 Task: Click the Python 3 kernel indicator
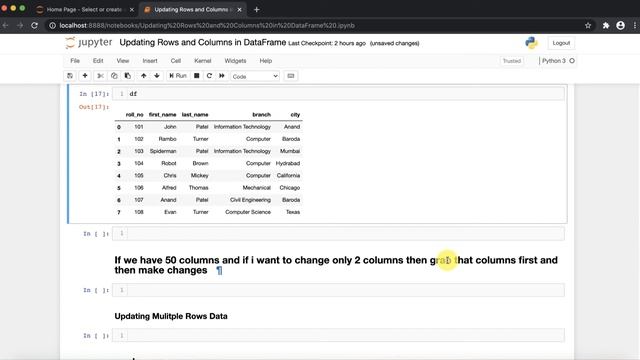[x=558, y=61]
